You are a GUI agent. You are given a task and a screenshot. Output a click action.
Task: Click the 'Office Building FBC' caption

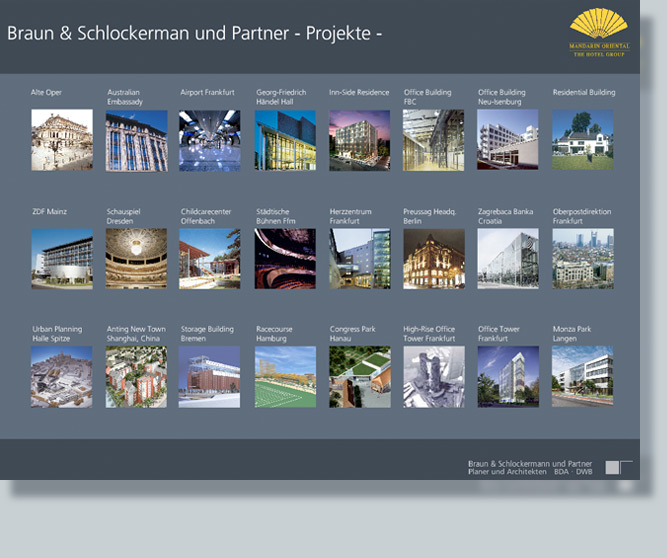point(428,97)
